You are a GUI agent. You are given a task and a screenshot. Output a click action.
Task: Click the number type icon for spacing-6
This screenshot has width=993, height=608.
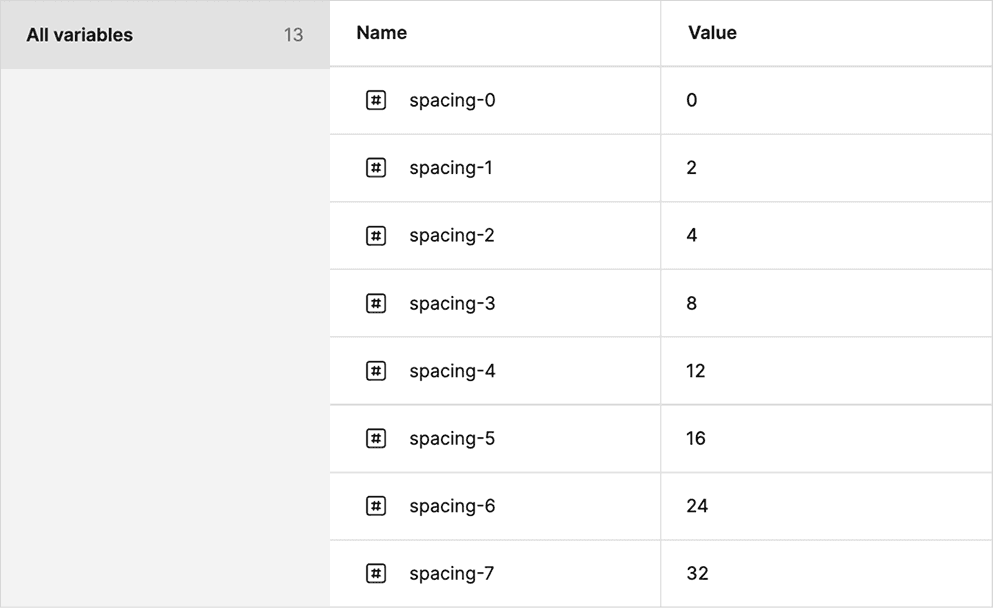376,506
